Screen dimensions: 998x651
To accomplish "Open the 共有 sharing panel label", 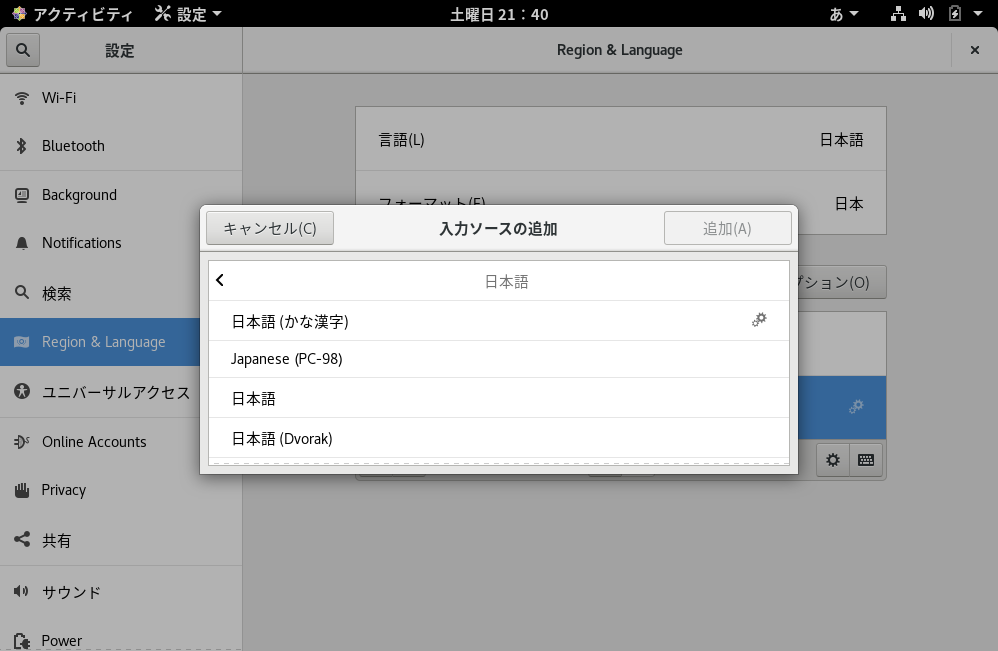I will coord(57,540).
